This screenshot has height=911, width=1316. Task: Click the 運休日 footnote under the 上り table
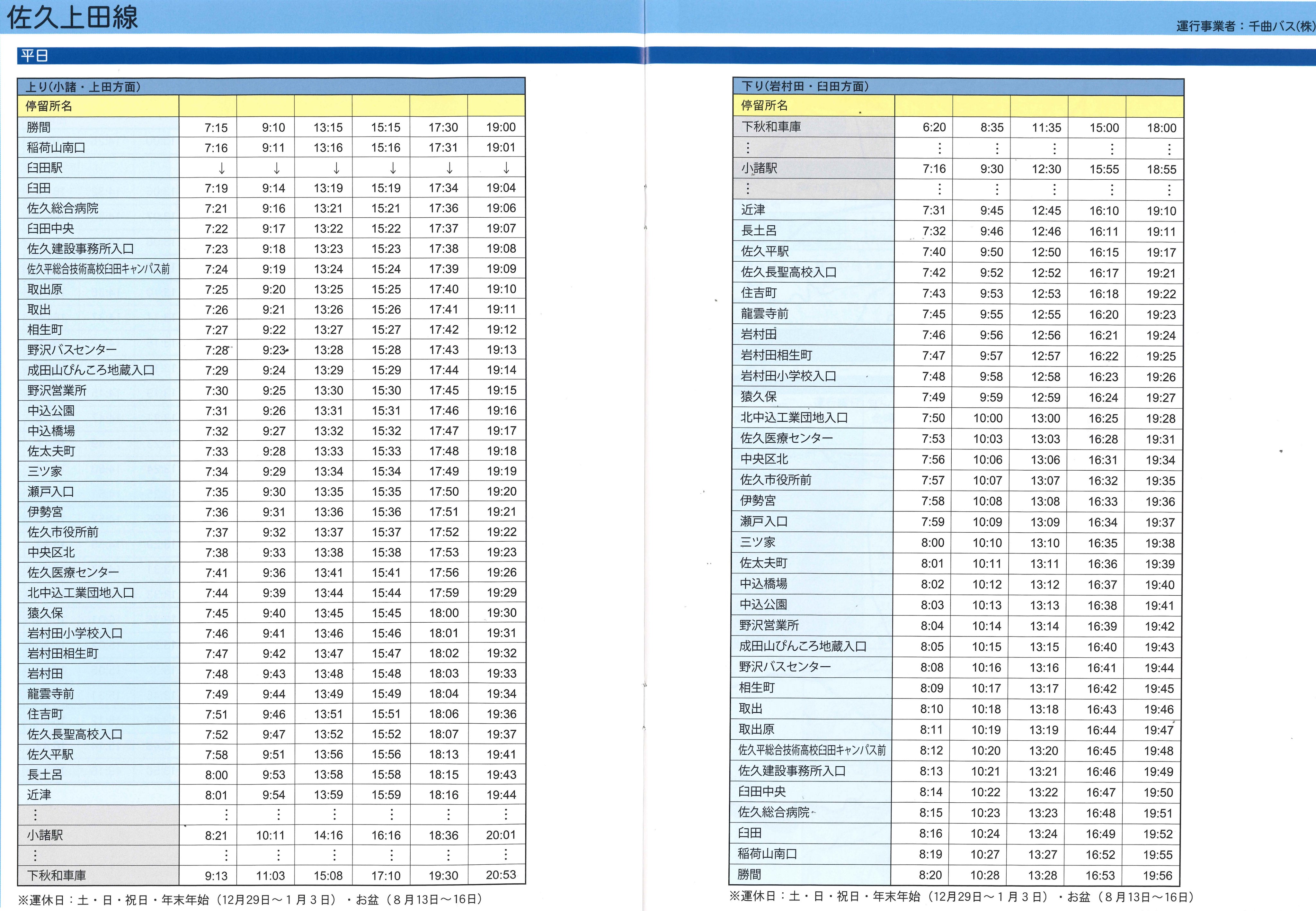pos(250,899)
